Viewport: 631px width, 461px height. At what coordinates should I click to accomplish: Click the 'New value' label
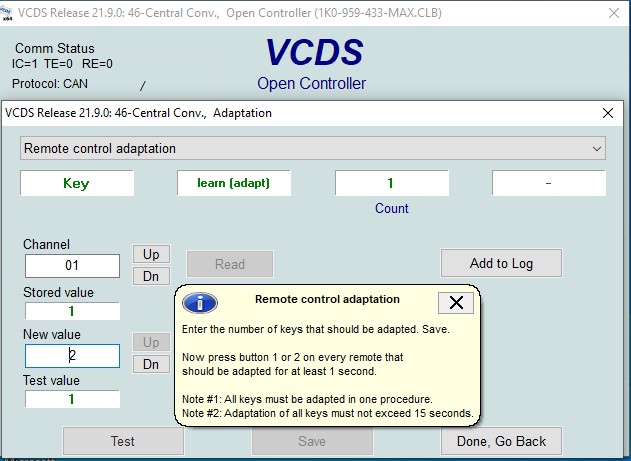(x=52, y=334)
